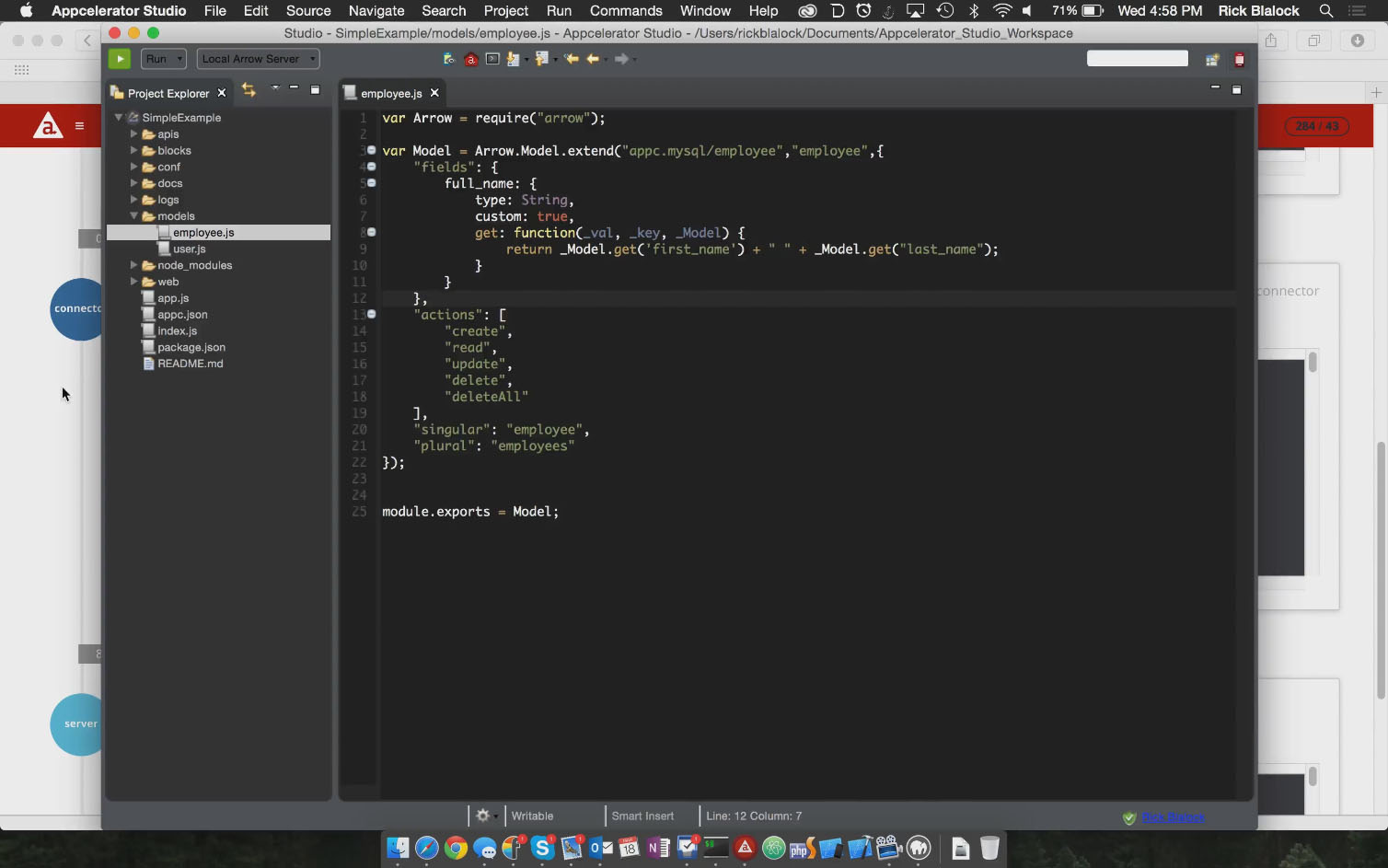Select the red mobile perspective icon

[1240, 59]
